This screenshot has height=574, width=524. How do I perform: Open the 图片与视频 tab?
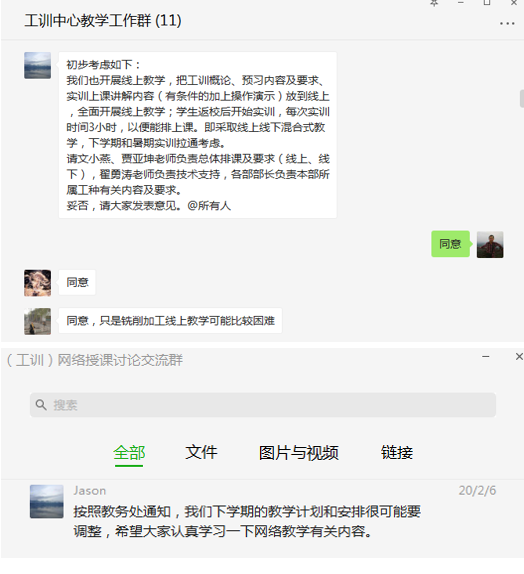coord(298,452)
